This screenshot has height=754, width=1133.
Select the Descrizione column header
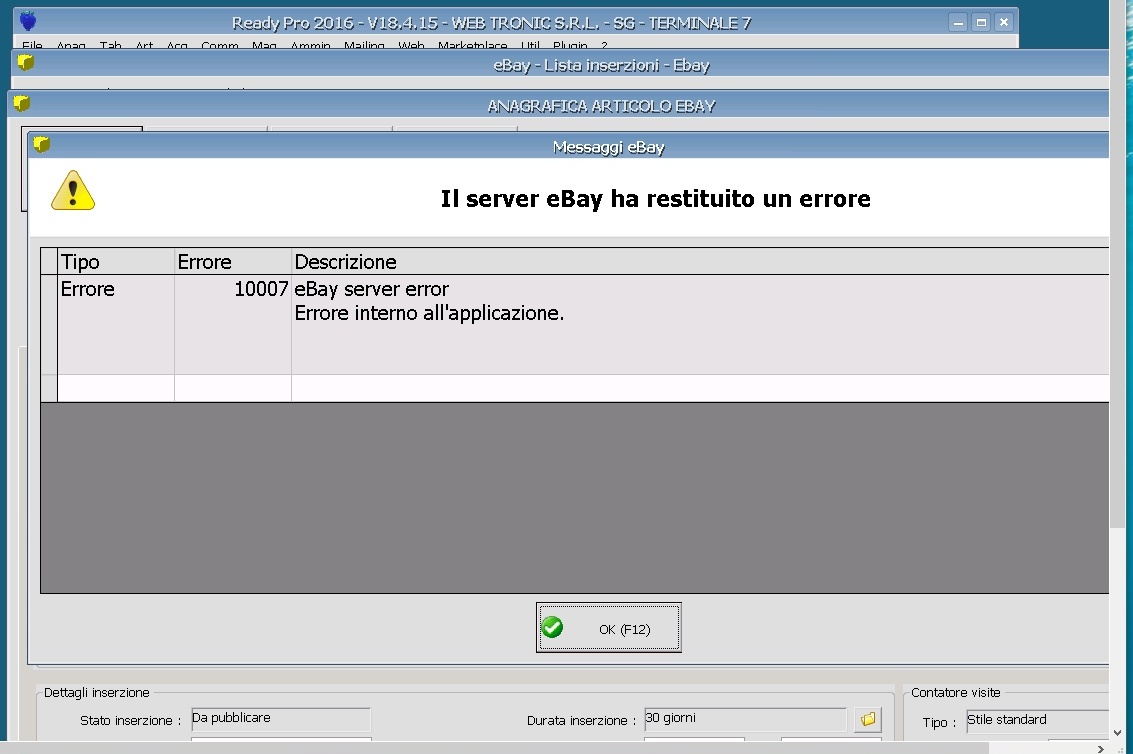click(700, 261)
